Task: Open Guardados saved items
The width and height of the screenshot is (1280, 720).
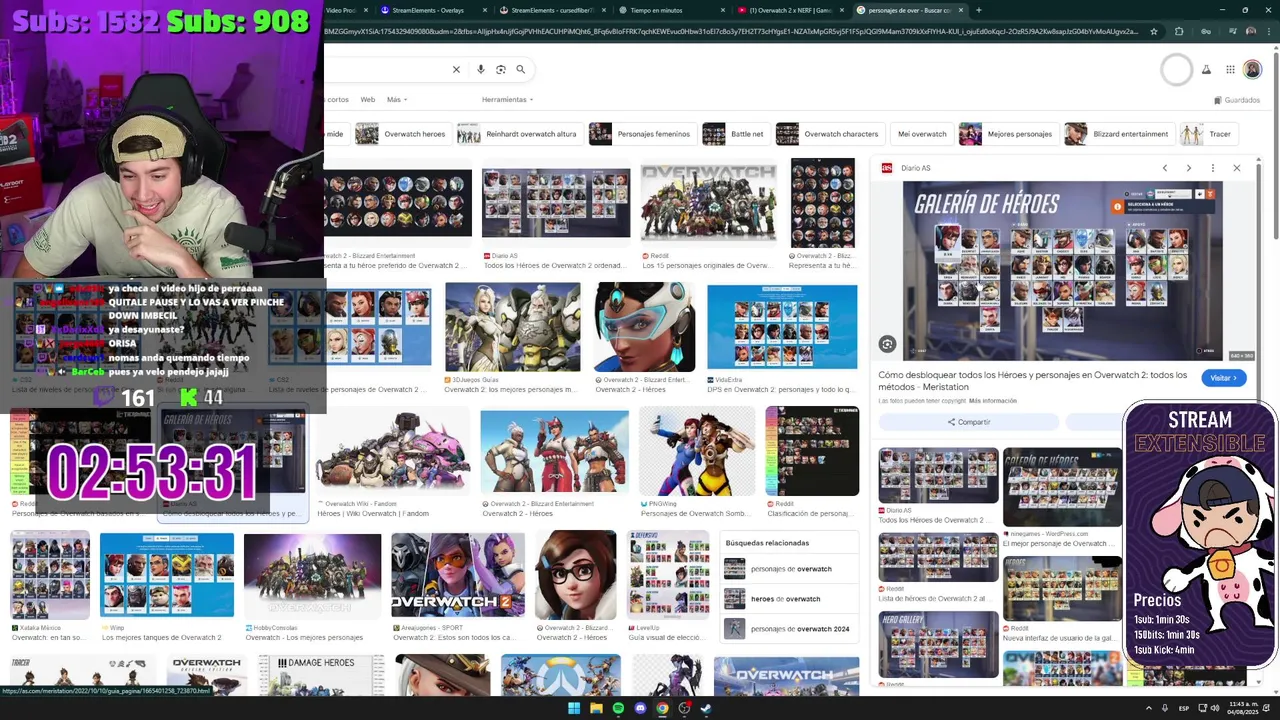Action: coord(1237,100)
